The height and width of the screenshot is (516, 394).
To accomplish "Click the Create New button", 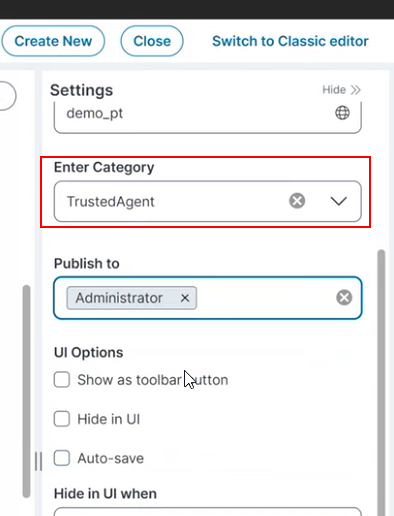I will tap(53, 41).
